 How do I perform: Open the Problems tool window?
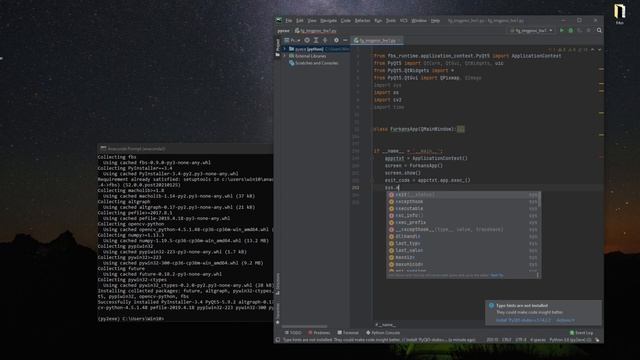[319, 333]
